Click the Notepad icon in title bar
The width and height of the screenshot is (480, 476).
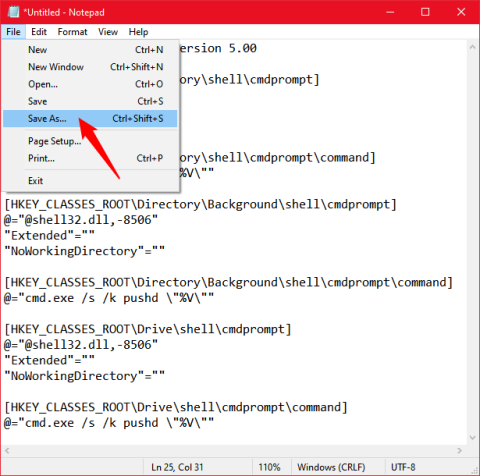[x=13, y=12]
